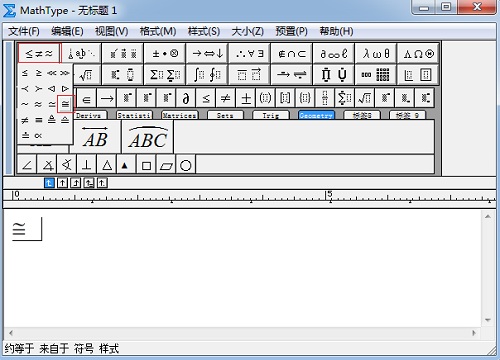The width and height of the screenshot is (500, 360).
Task: Switch to the Matrices tab
Action: click(179, 115)
